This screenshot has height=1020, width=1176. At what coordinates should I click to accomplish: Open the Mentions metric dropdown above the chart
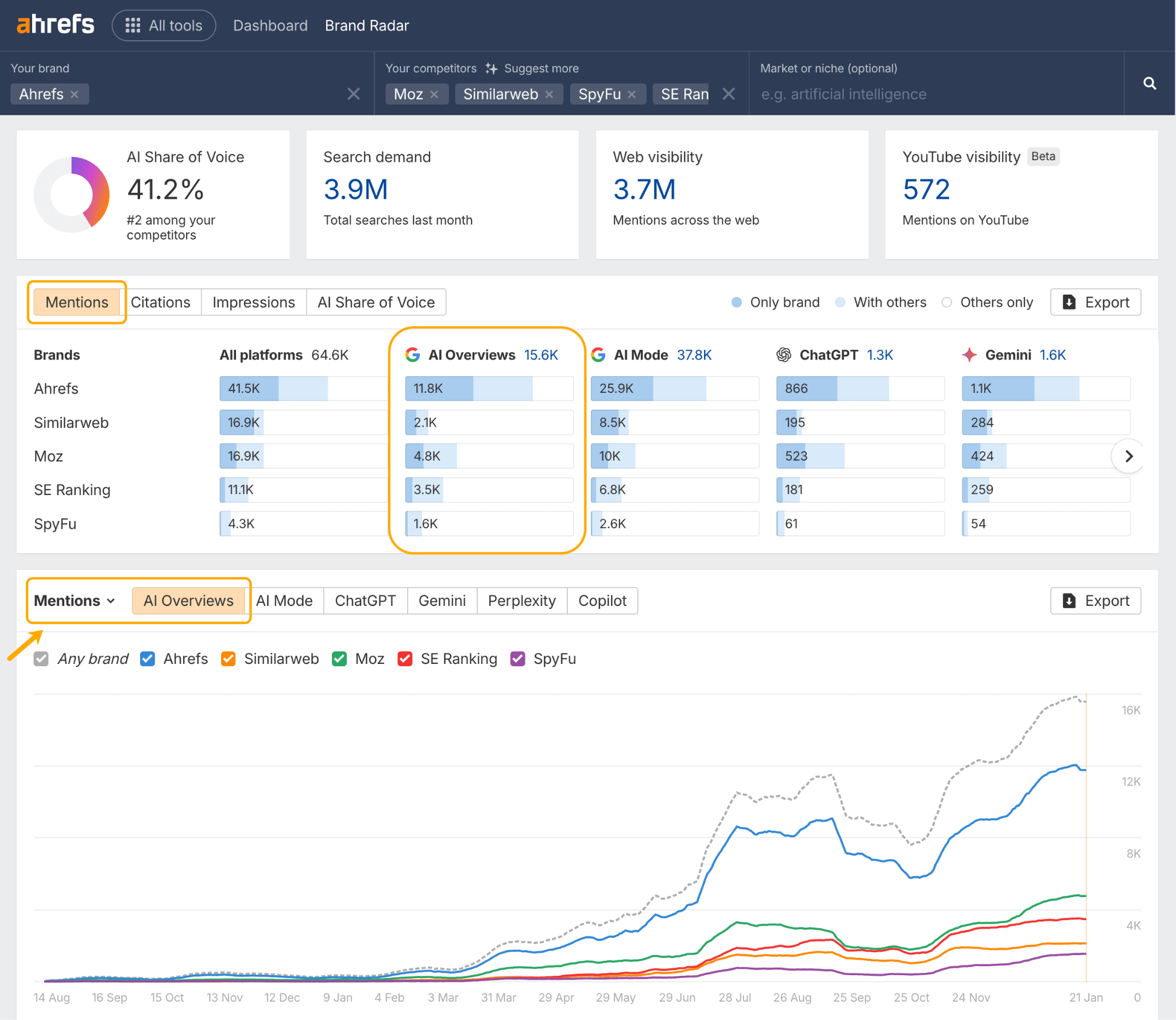(73, 601)
